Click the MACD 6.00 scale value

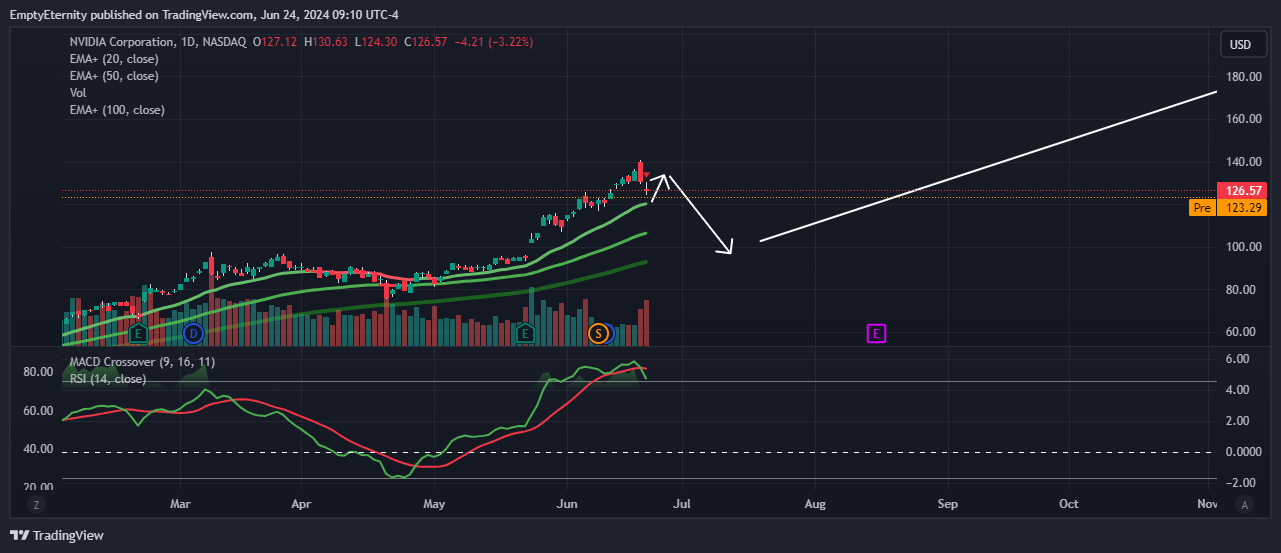1237,359
